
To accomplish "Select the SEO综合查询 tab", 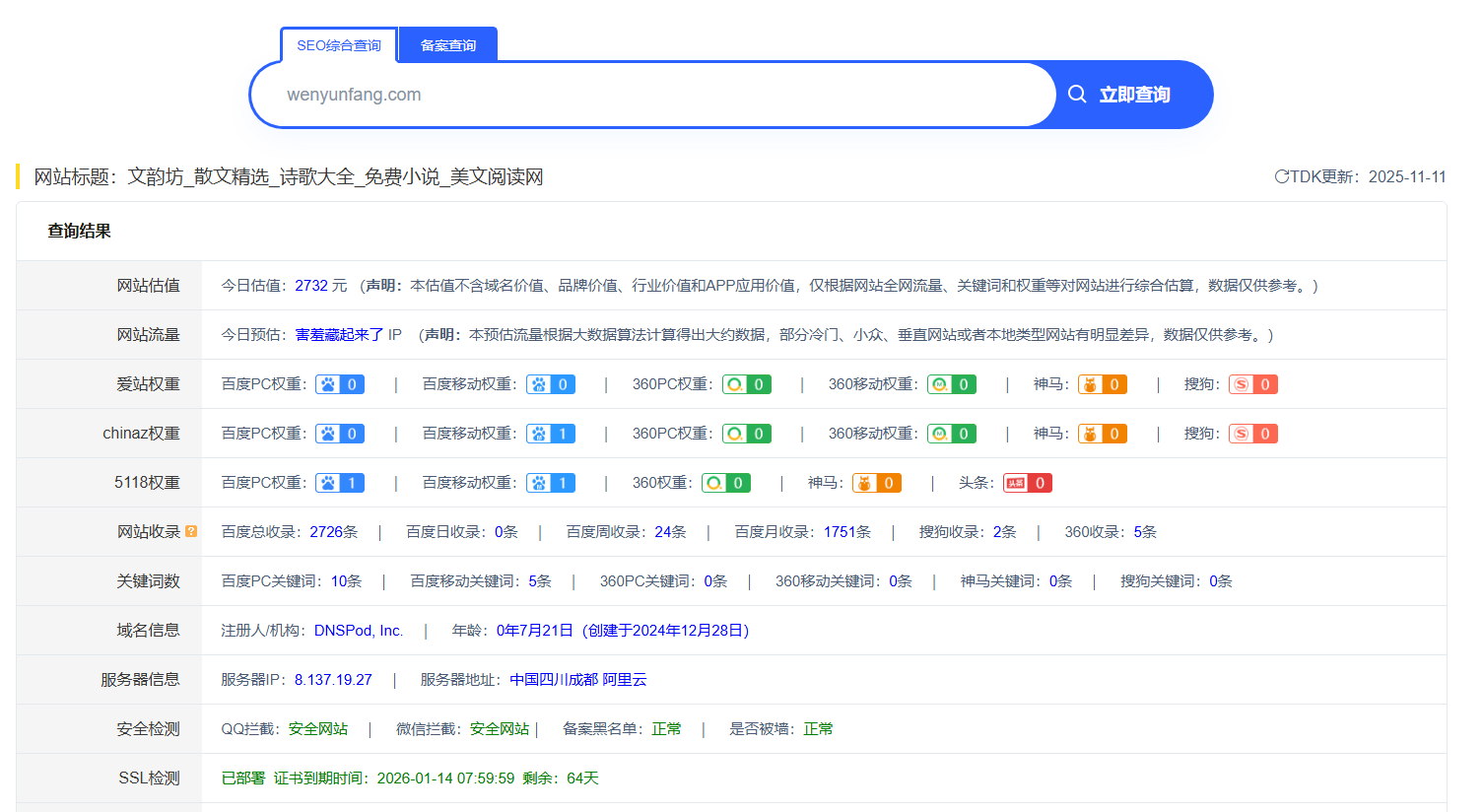I will [x=338, y=44].
